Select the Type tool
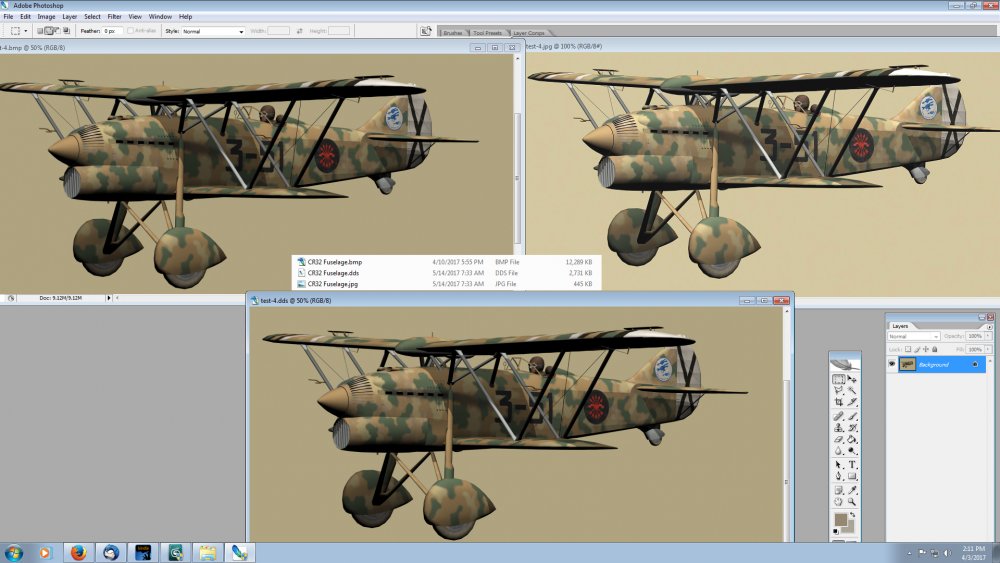The width and height of the screenshot is (1000, 563). tap(852, 464)
